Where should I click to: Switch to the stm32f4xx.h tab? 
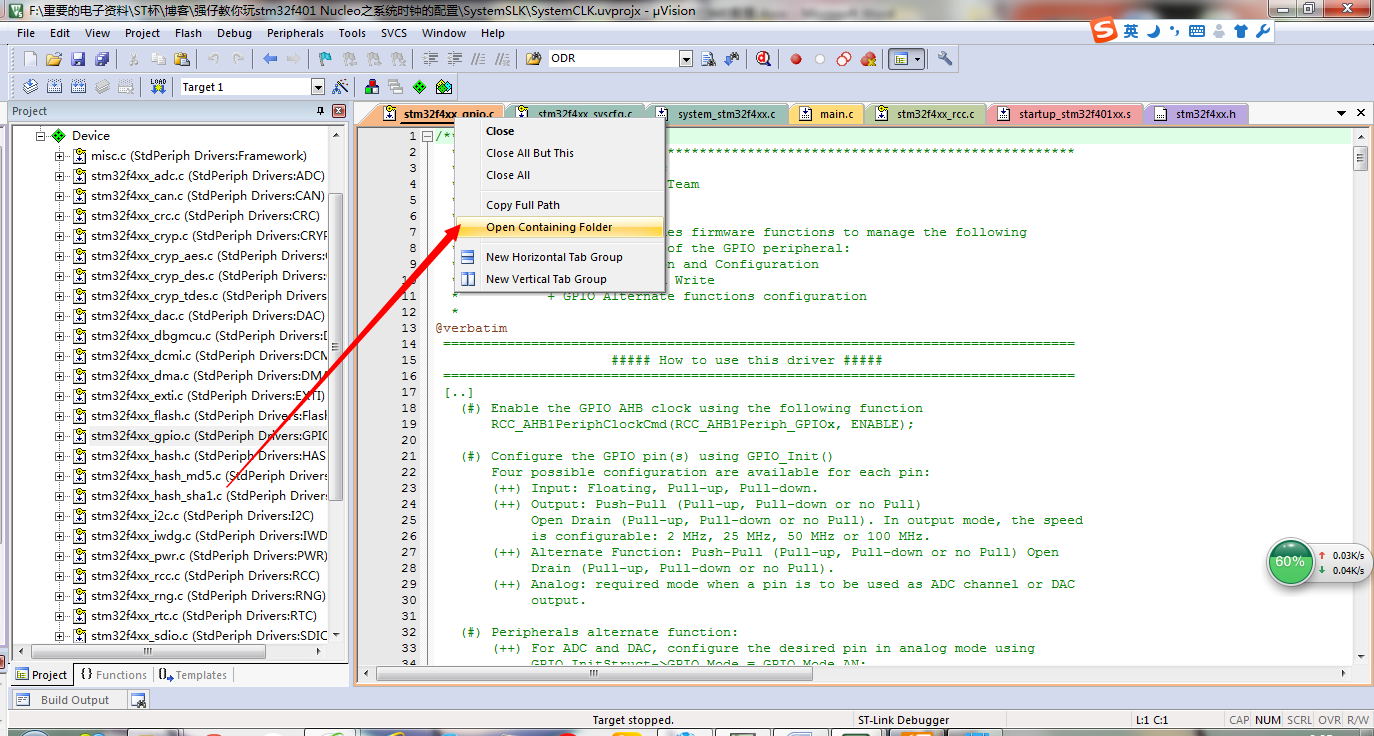(x=1195, y=114)
